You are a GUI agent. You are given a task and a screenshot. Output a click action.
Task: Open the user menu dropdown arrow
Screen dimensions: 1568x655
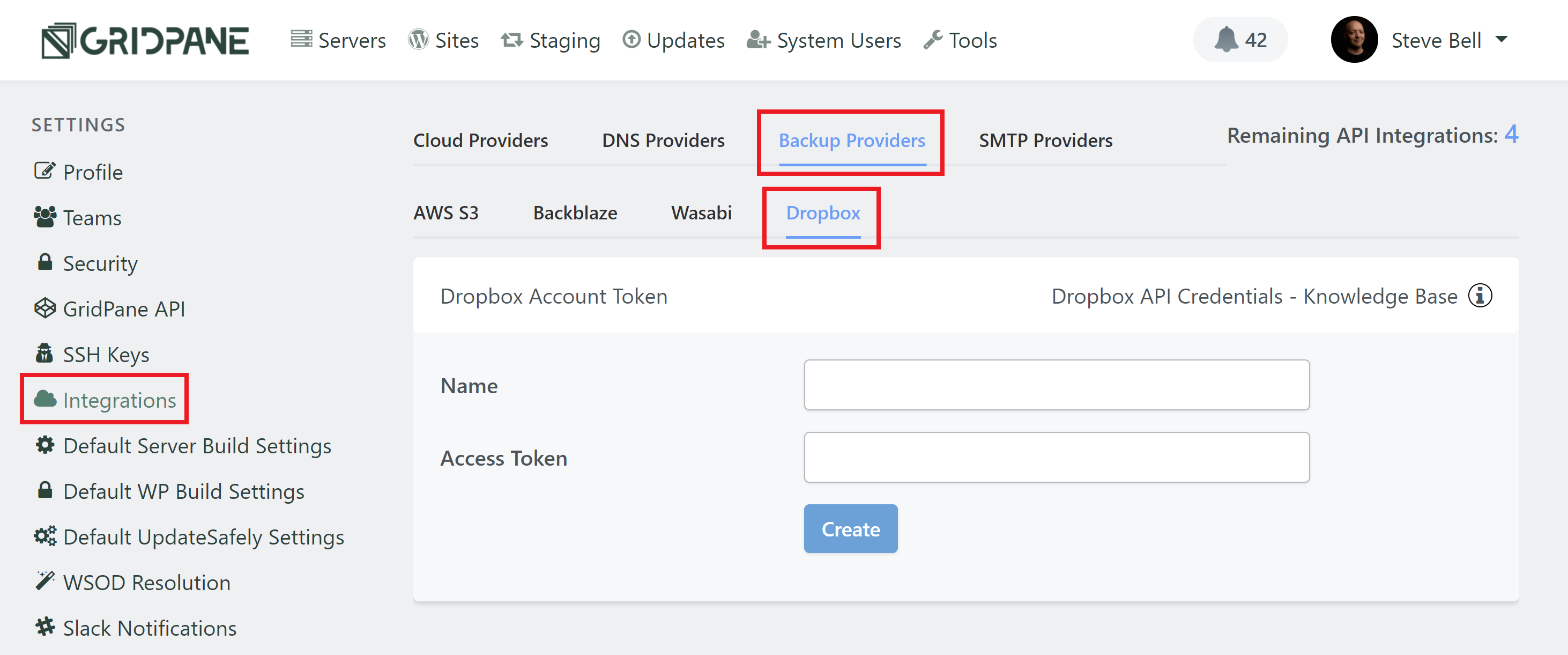(x=1501, y=40)
